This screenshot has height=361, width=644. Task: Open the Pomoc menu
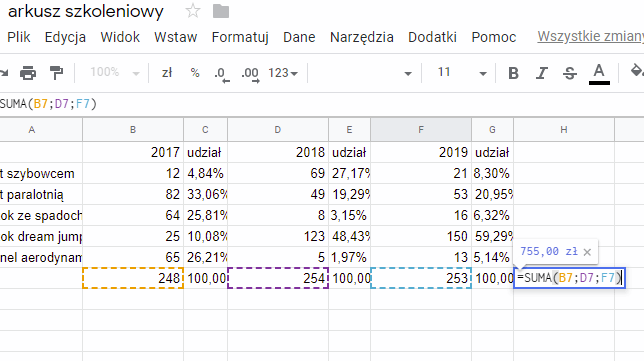click(493, 37)
